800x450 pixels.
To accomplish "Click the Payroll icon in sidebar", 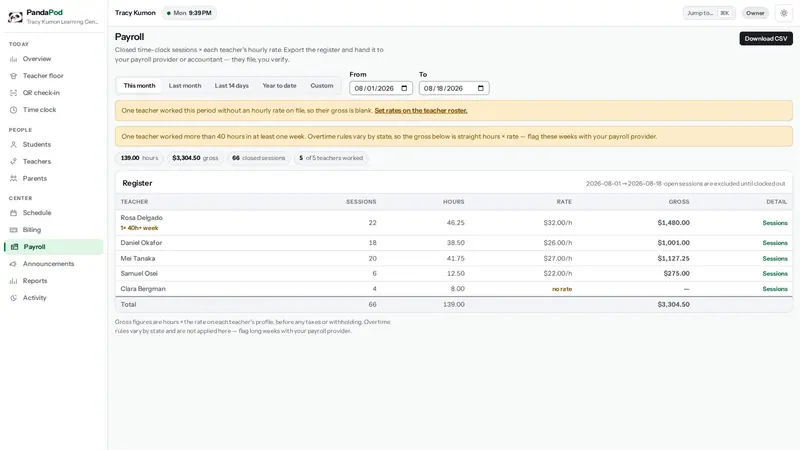I will 14,247.
